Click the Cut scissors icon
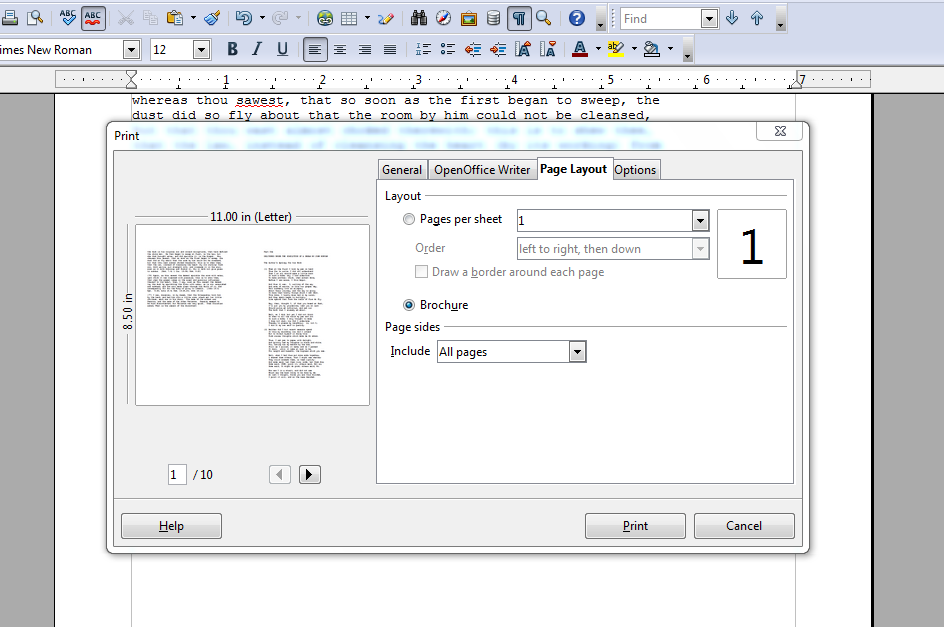 125,18
